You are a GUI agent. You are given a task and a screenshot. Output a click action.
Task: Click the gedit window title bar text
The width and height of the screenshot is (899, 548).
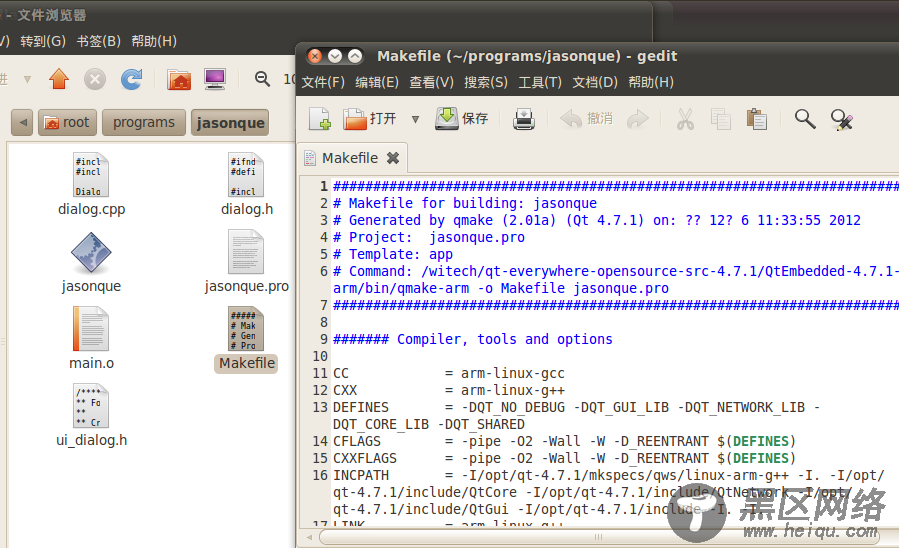[x=527, y=56]
